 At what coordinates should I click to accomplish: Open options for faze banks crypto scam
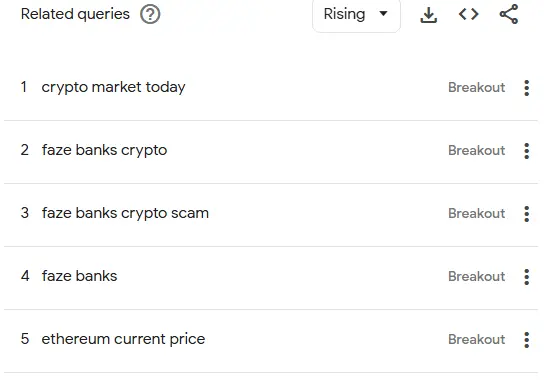pos(527,214)
